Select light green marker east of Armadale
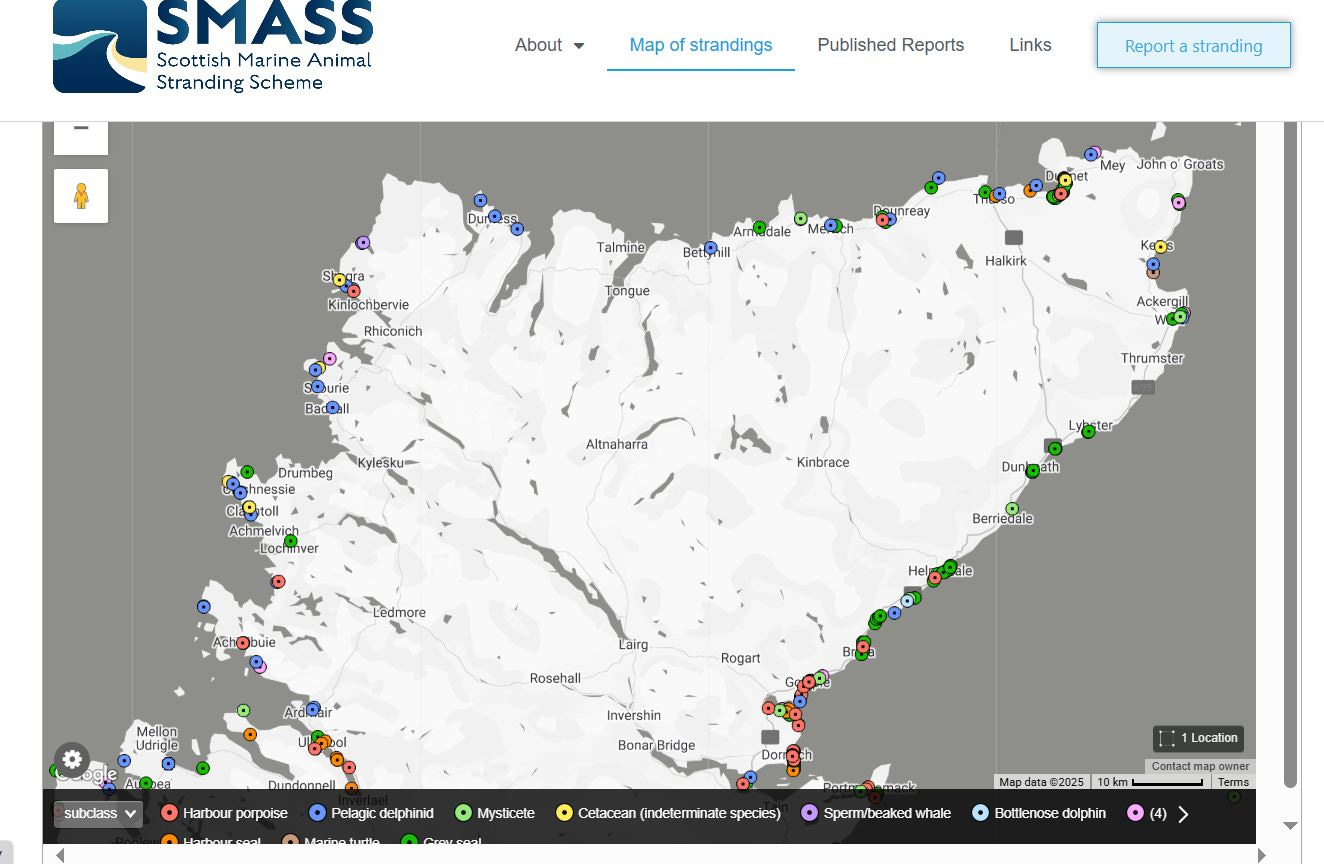The width and height of the screenshot is (1324, 864). click(801, 218)
